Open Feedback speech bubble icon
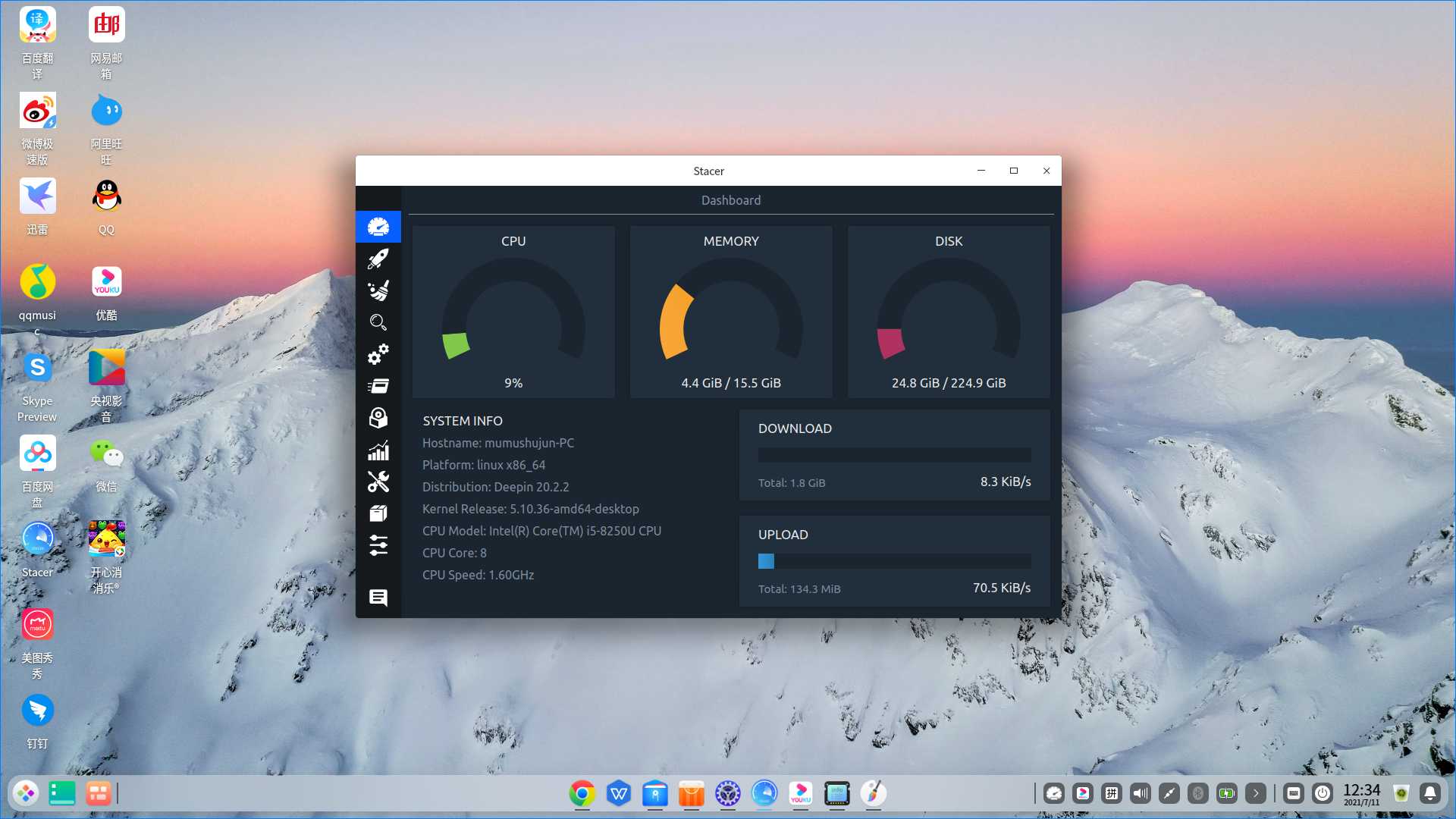 click(378, 598)
